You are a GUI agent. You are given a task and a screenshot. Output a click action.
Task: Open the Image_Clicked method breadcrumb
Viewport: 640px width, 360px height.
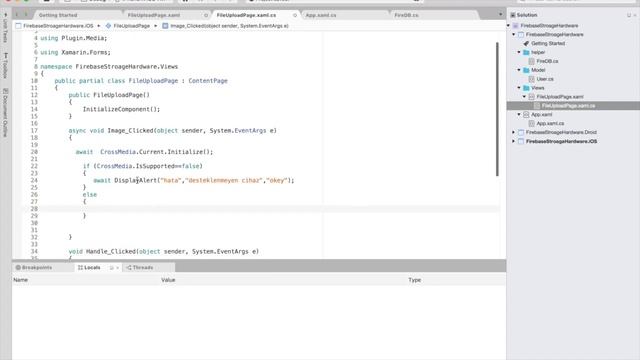[x=226, y=26]
